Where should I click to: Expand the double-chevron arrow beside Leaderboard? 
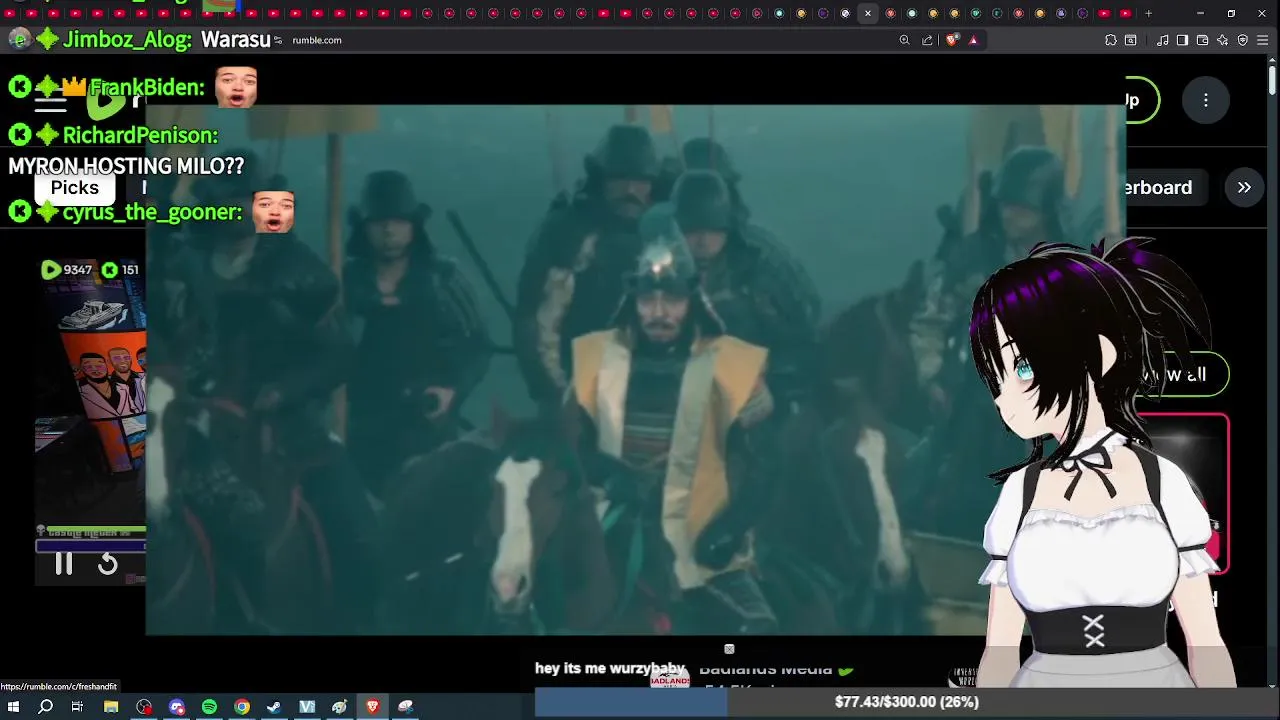point(1244,187)
